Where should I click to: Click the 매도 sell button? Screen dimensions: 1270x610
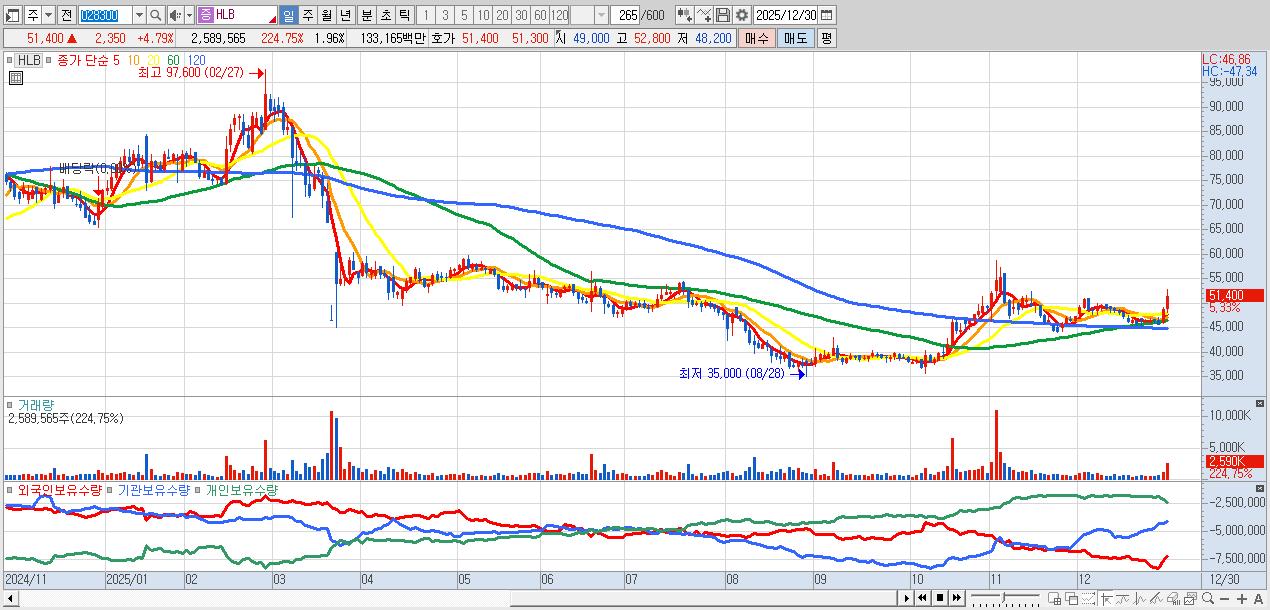click(795, 38)
